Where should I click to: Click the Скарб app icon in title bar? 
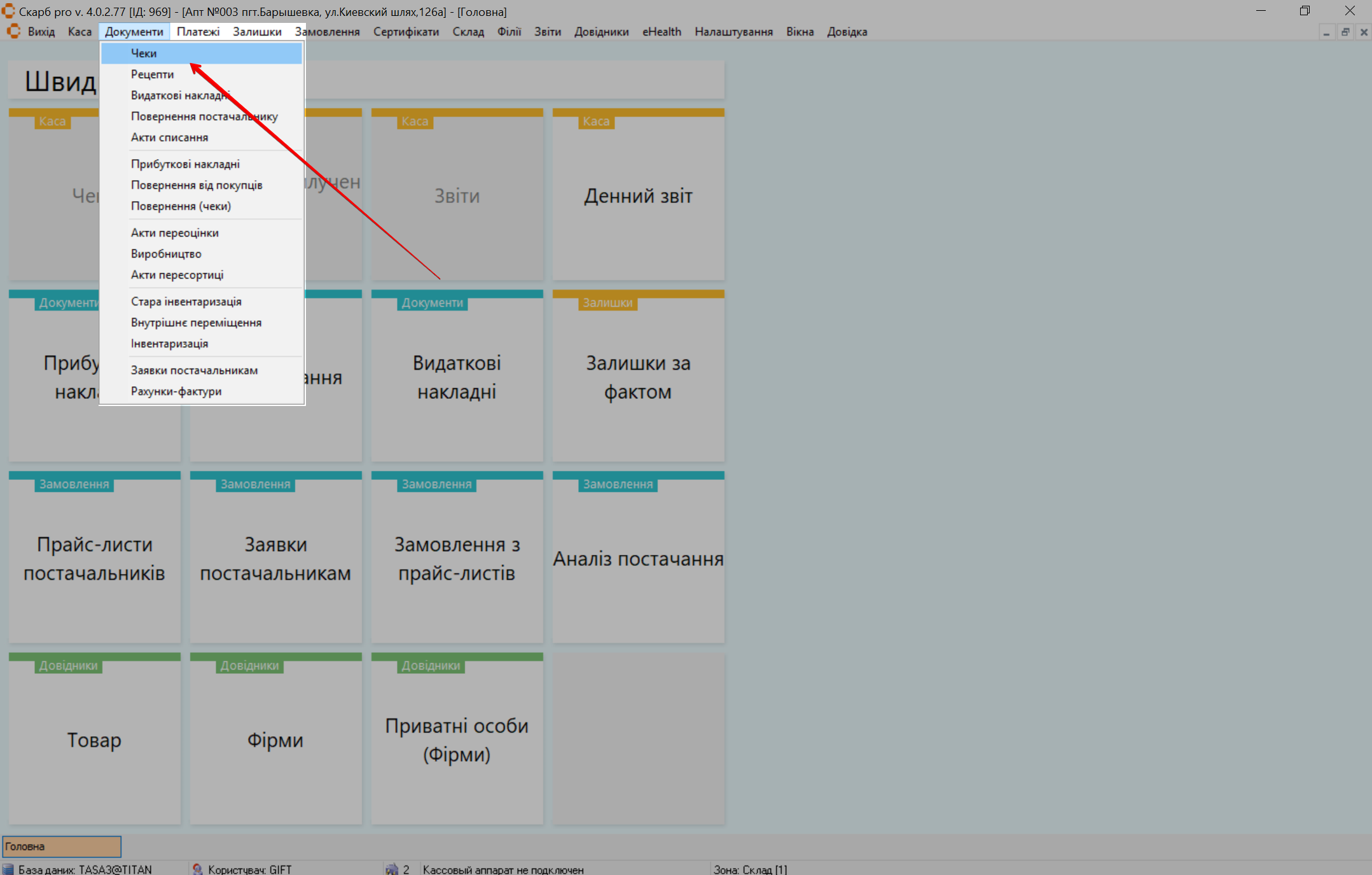pos(8,11)
